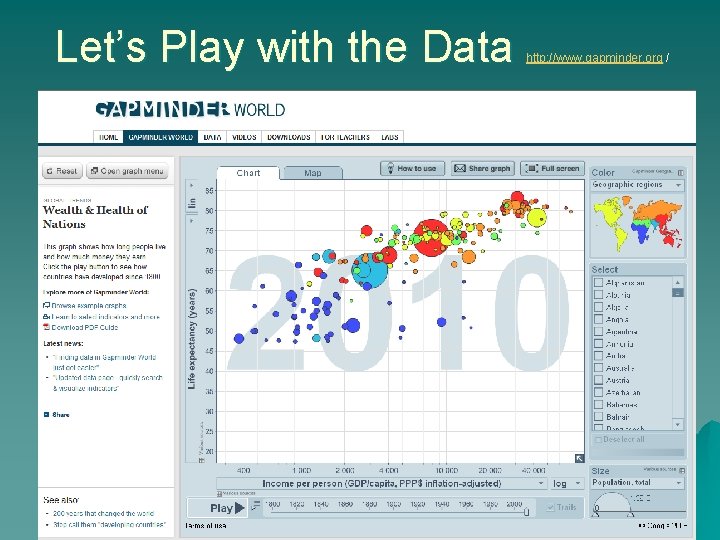Click the Terms of use link
The image size is (720, 540).
[x=206, y=526]
